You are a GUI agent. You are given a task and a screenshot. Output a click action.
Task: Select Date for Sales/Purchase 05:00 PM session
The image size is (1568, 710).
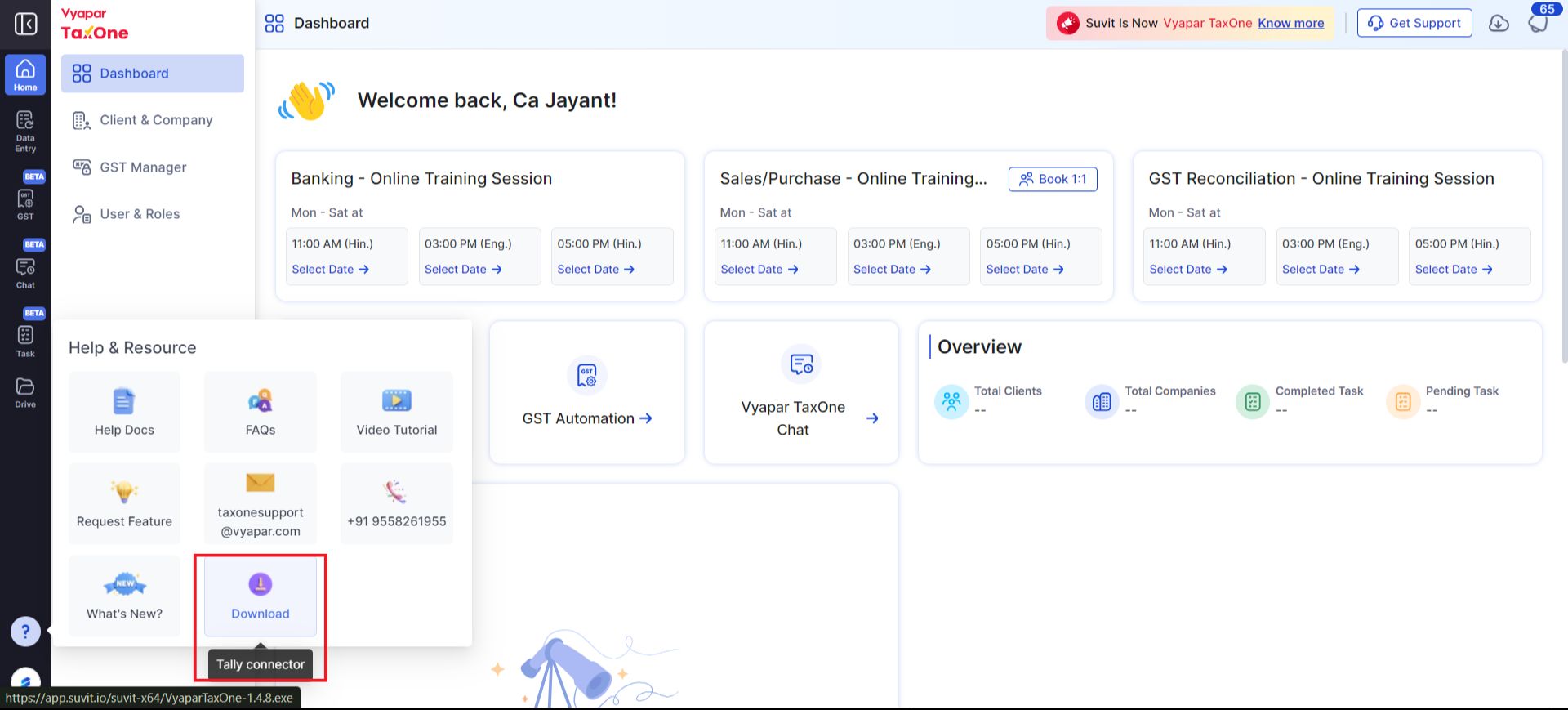pos(1025,270)
